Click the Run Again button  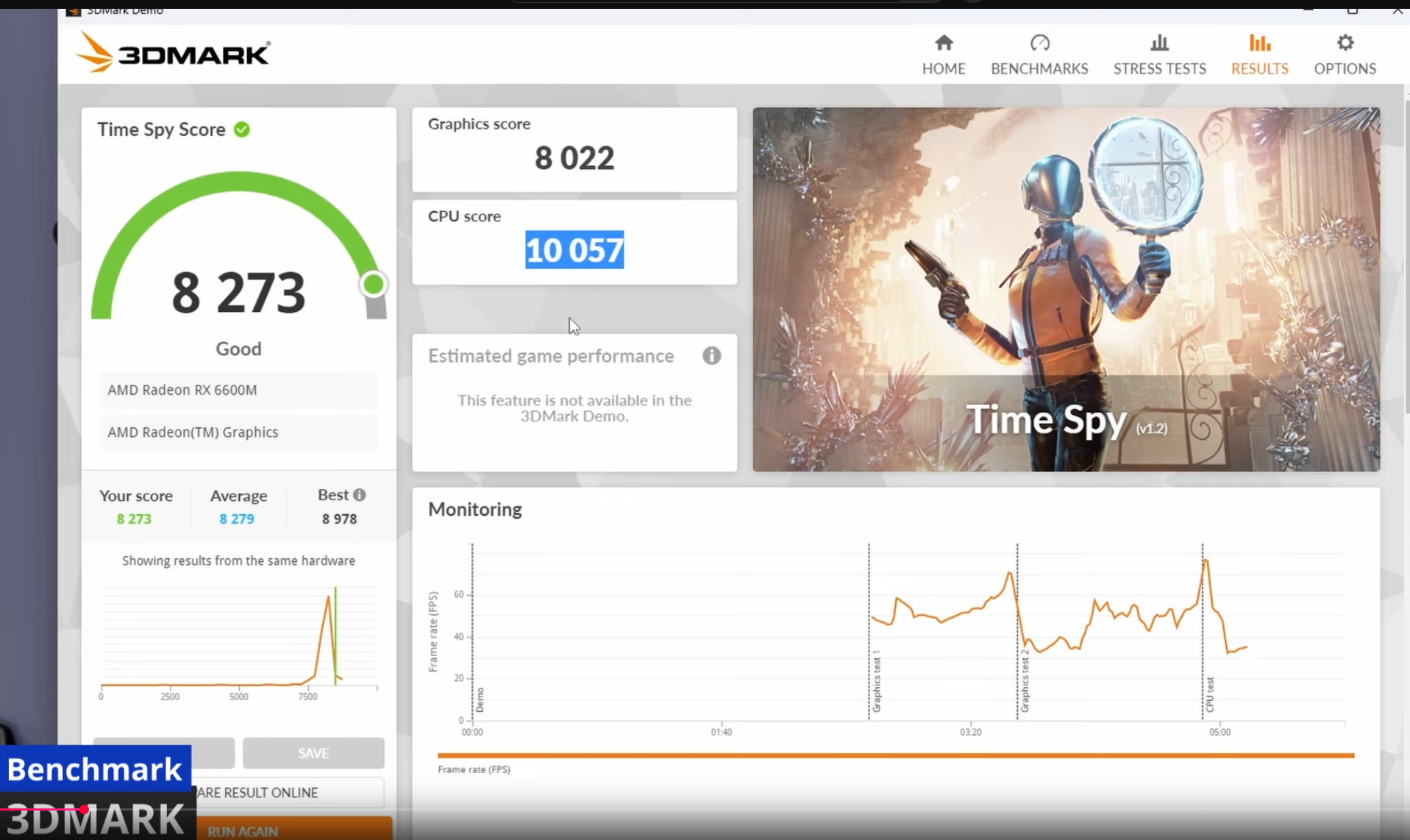pos(294,830)
